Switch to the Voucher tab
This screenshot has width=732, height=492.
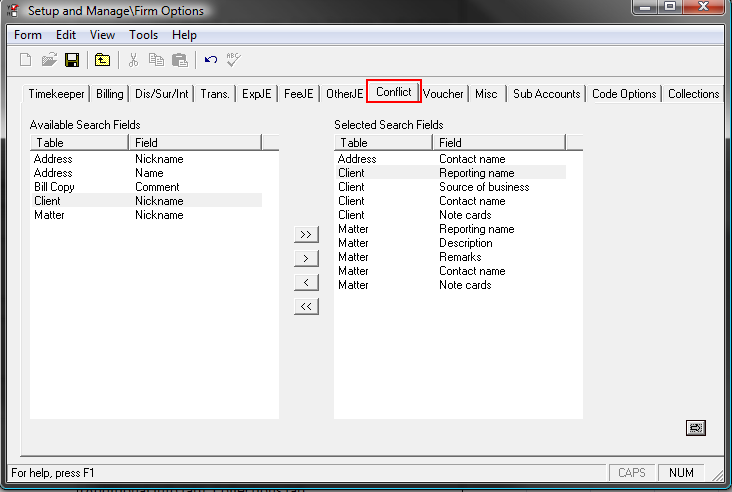point(443,94)
